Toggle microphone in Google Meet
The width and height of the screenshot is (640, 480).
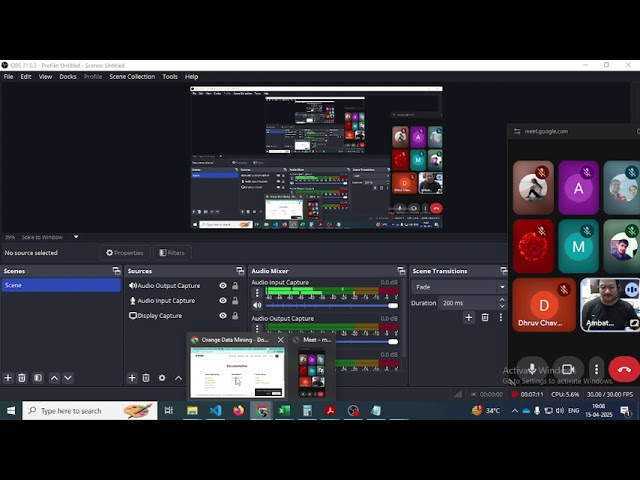click(532, 369)
